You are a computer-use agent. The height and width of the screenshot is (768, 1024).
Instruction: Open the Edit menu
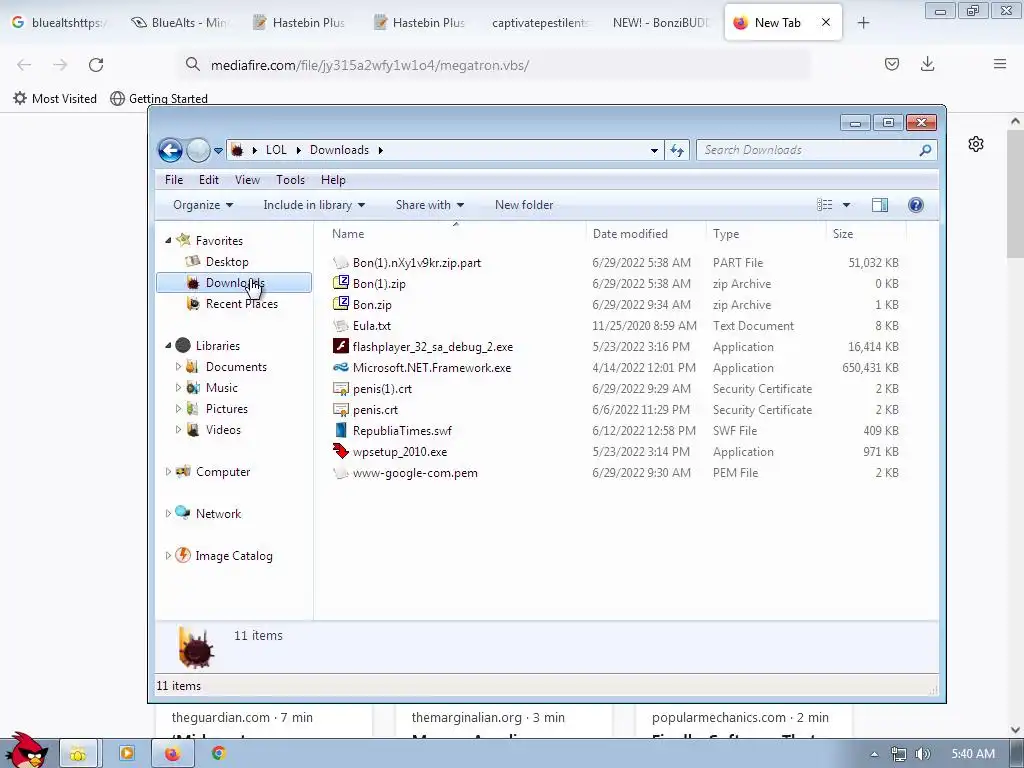click(x=209, y=180)
